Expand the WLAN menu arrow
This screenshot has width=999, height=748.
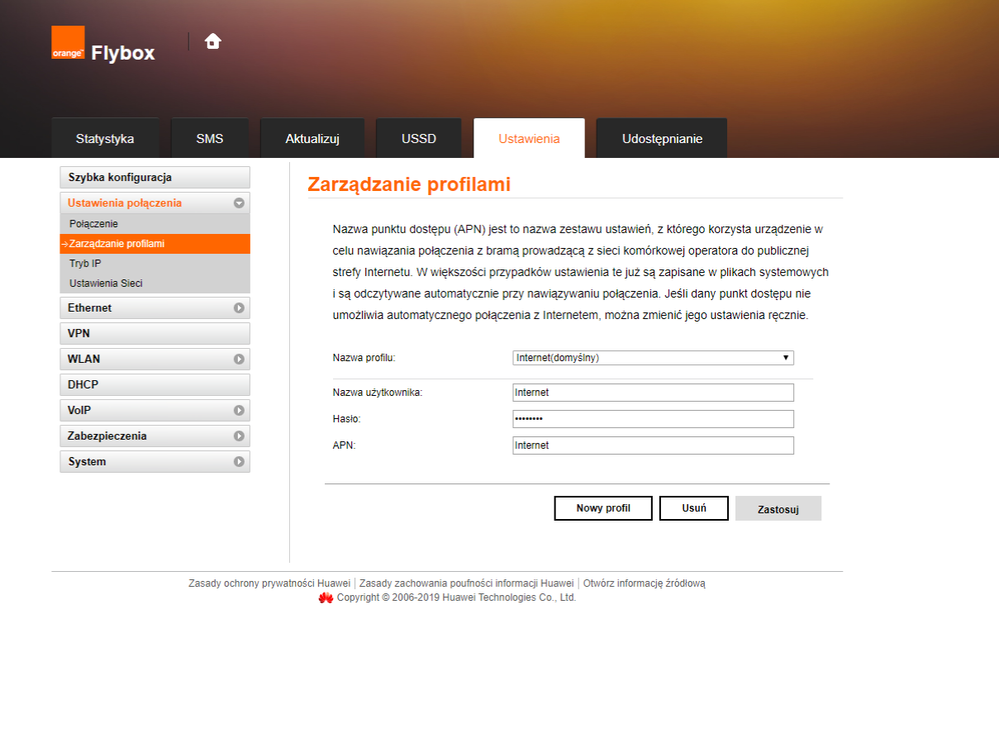[x=239, y=359]
